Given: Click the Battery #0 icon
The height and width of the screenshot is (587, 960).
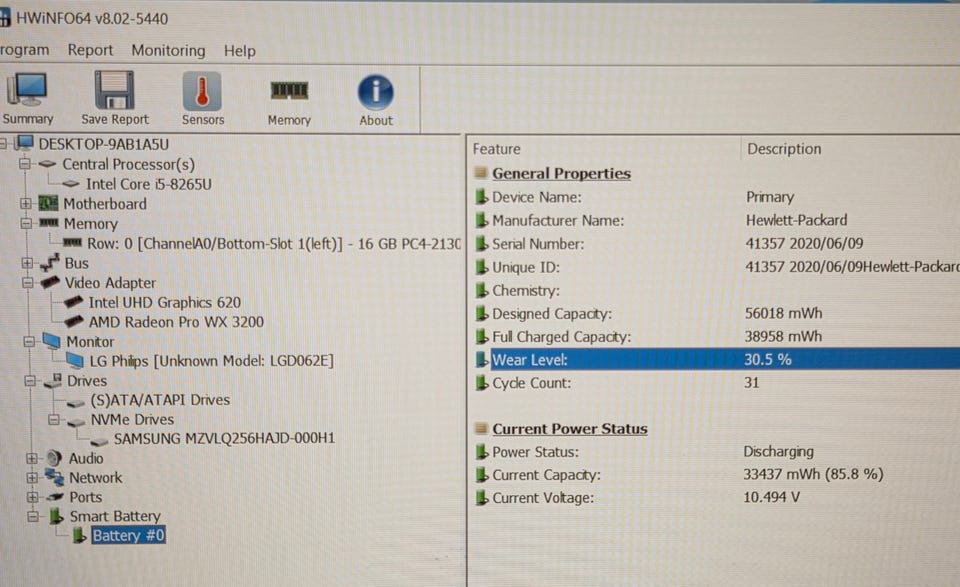Looking at the screenshot, I should tap(79, 535).
